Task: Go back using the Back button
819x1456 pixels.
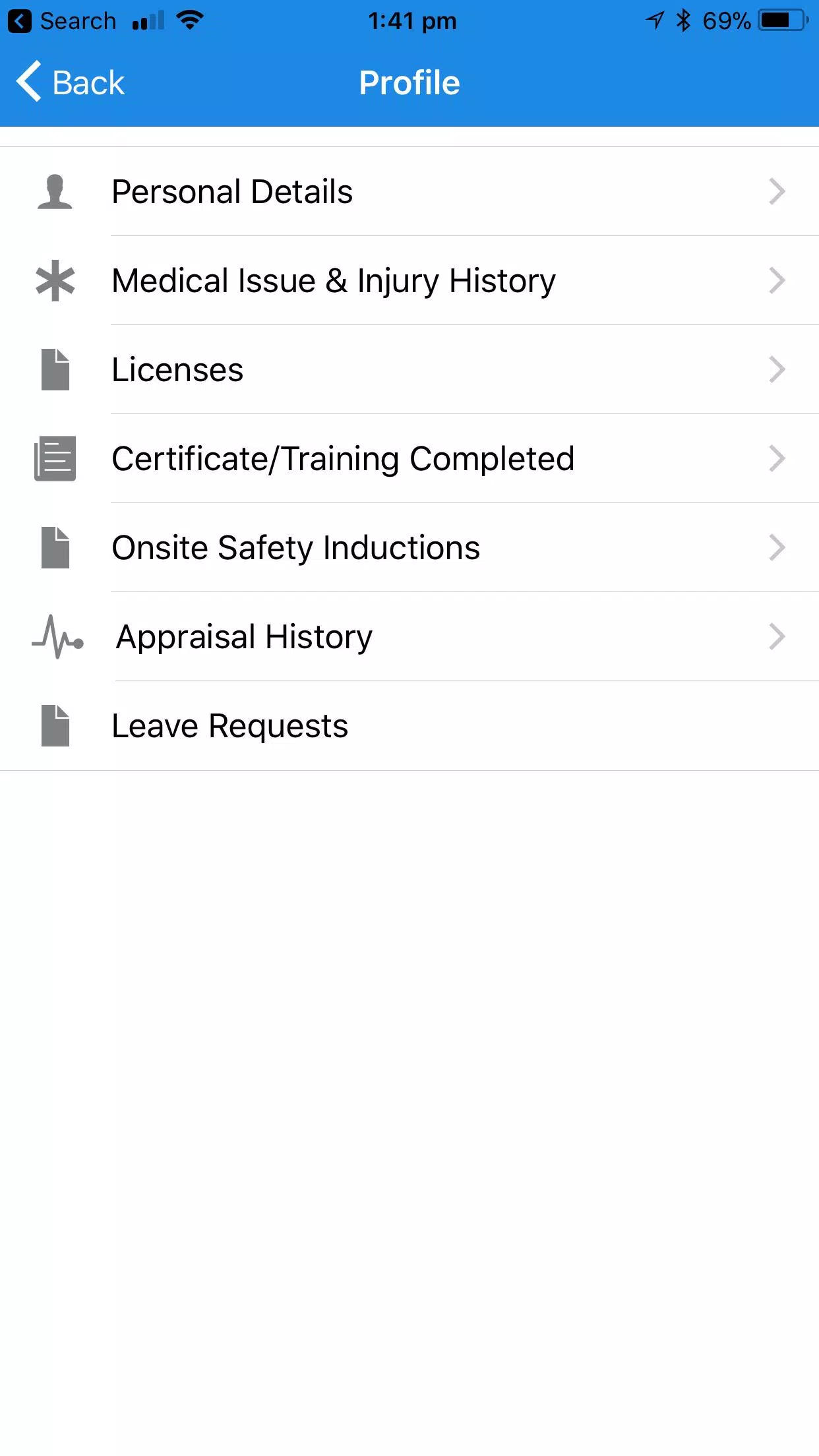Action: pyautogui.click(x=71, y=82)
